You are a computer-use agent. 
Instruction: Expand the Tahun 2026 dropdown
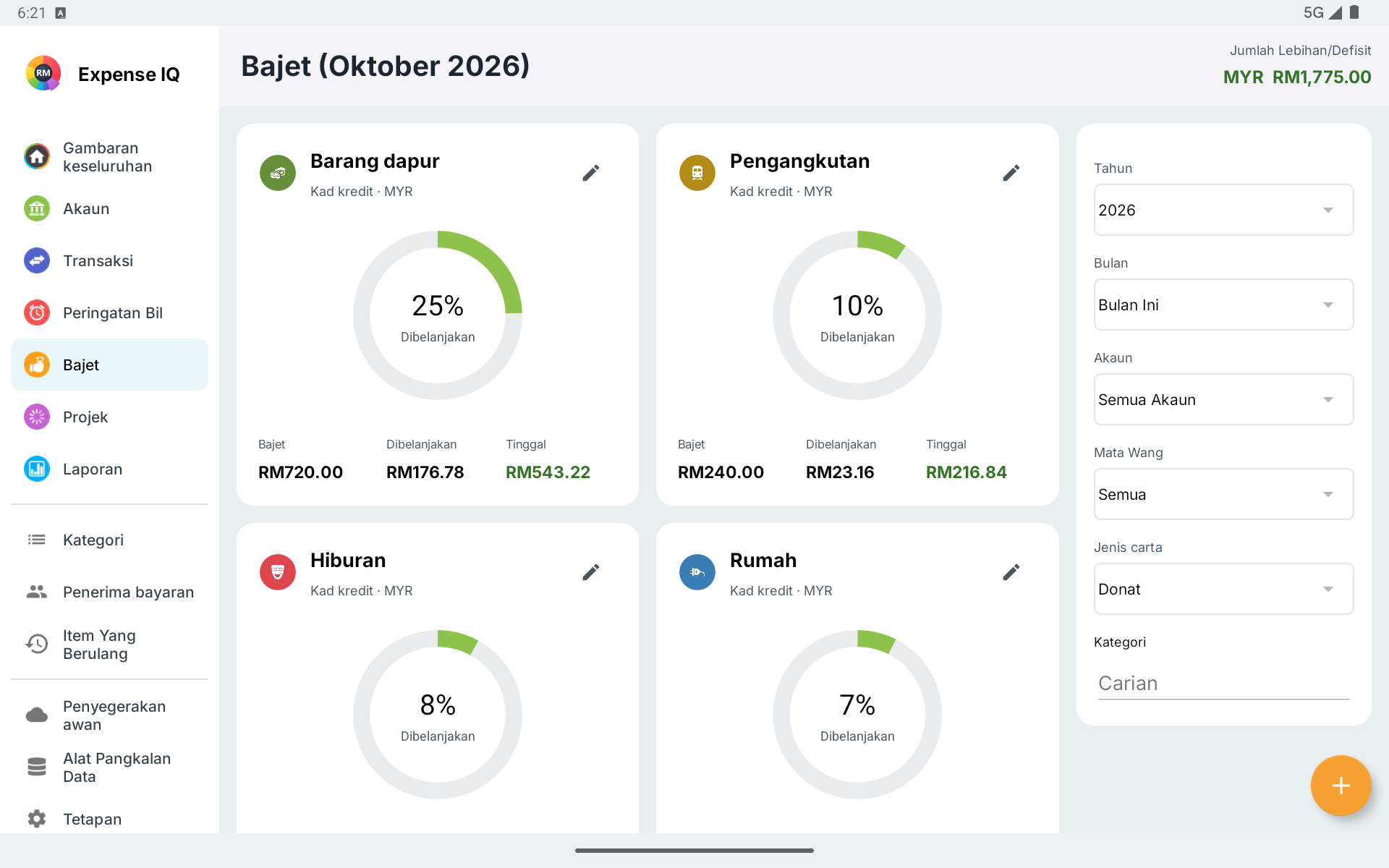[1223, 210]
